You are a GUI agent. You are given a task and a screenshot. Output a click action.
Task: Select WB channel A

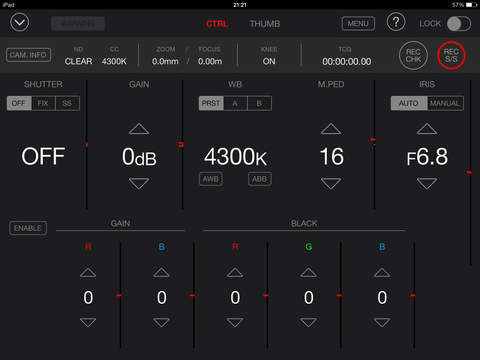pos(235,103)
